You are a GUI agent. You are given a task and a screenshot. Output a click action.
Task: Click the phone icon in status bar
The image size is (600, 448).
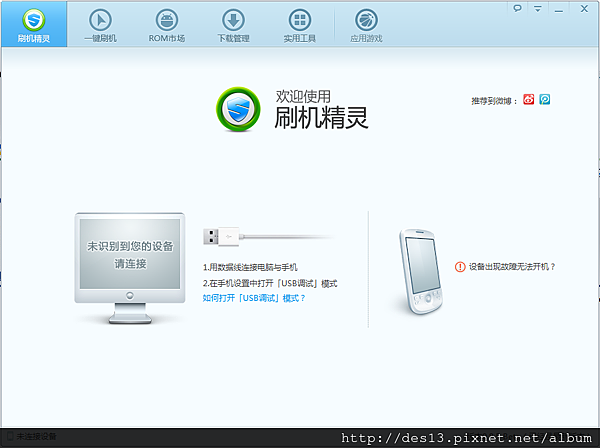pos(10,436)
